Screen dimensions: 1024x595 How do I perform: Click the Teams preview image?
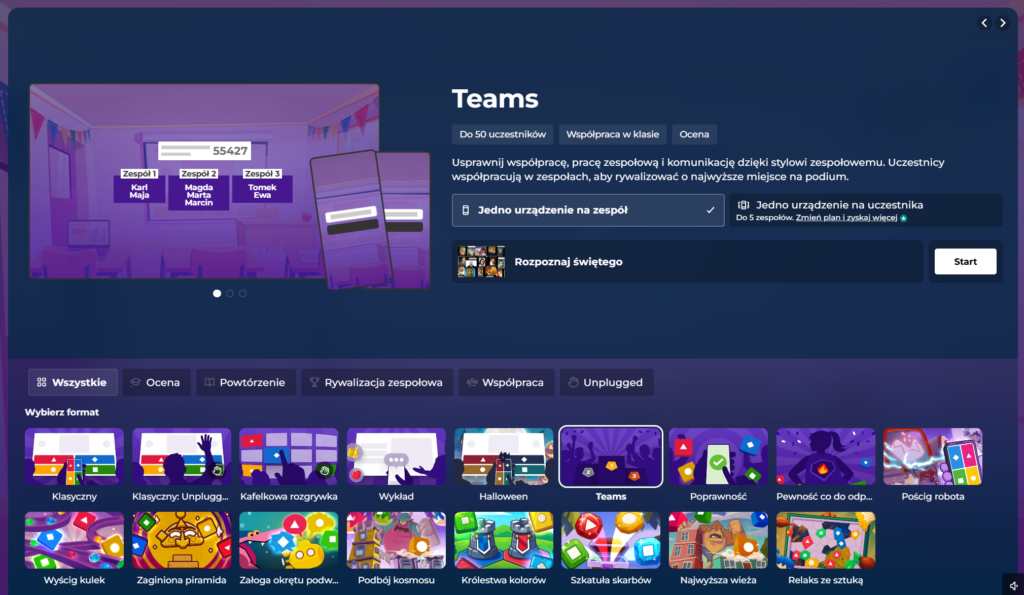point(230,185)
